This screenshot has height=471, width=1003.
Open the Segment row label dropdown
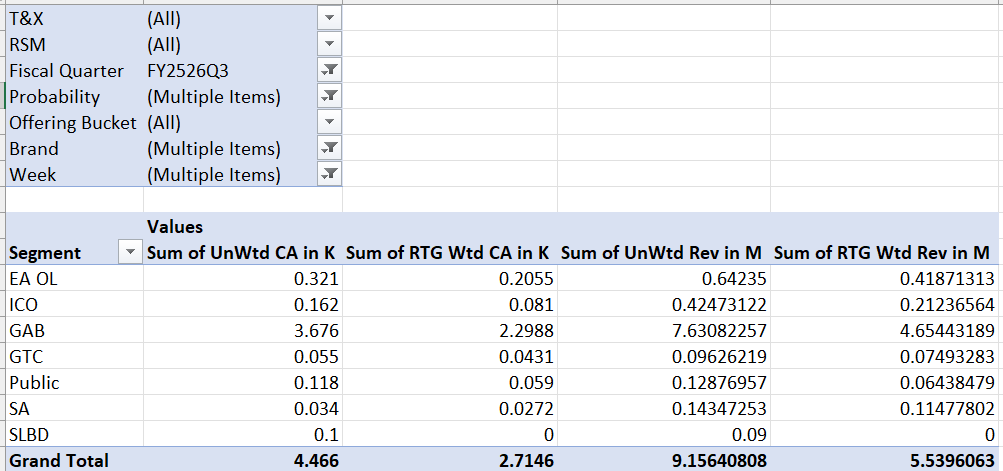(x=130, y=253)
